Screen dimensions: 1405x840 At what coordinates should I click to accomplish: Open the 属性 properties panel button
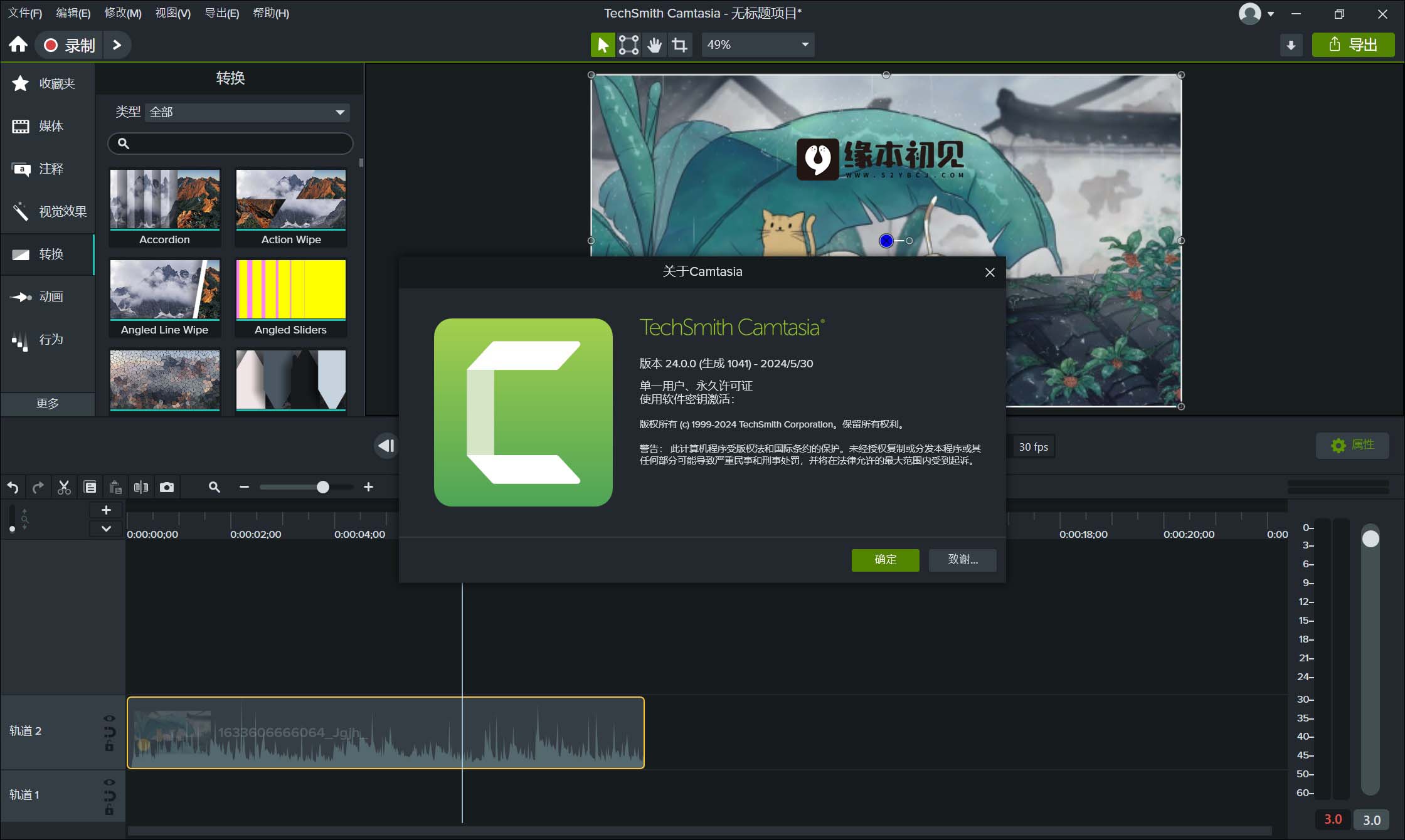[1352, 445]
